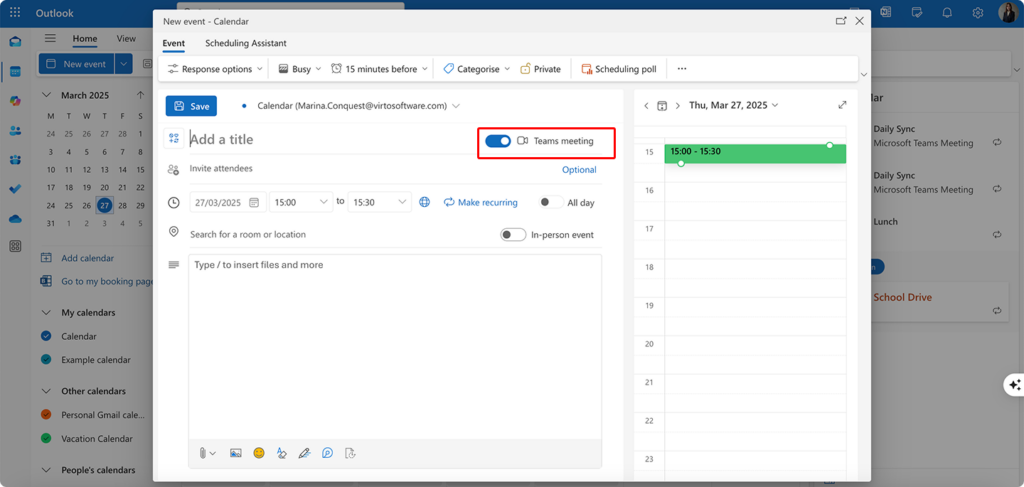Expand the 15 minutes before reminder dropdown
1024x487 pixels.
(x=381, y=69)
